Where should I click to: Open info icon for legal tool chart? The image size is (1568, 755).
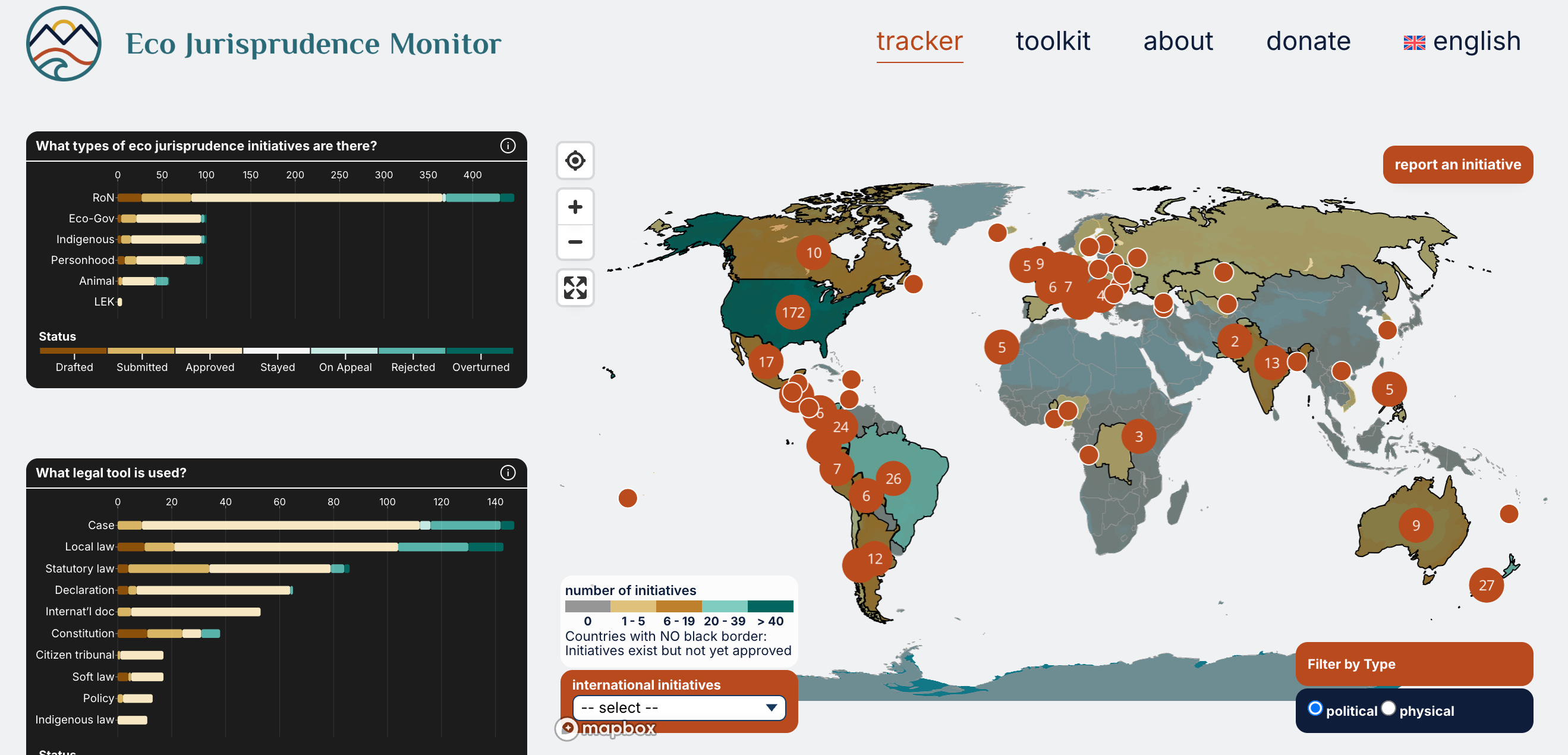[507, 473]
